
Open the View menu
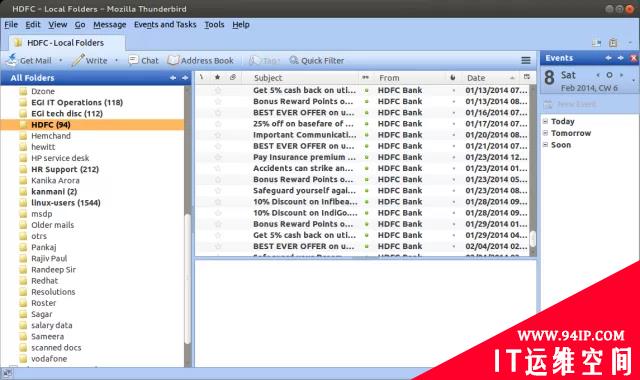[x=58, y=24]
